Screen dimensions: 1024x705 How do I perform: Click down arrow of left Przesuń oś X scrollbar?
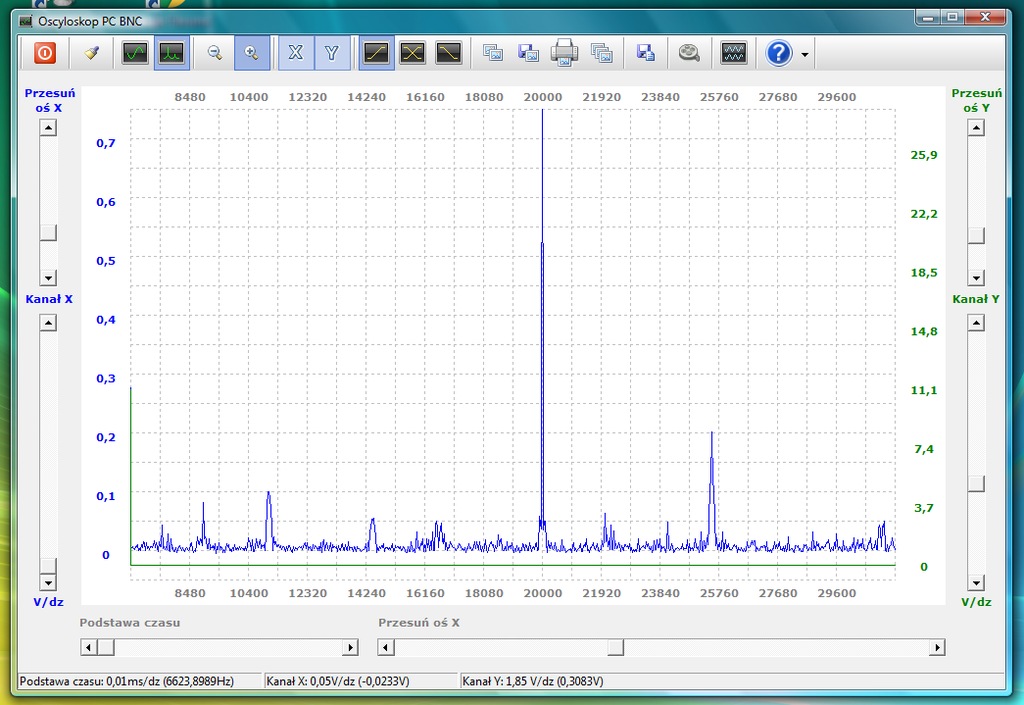pyautogui.click(x=48, y=277)
